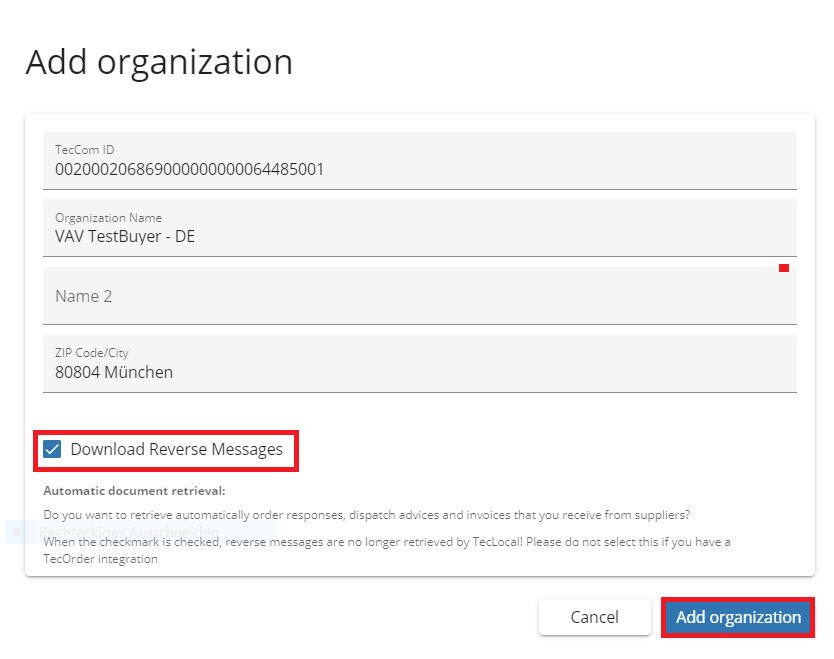Screen dimensions: 834x659
Task: Toggle the checkmark for reverse message retrieval
Action: pos(52,449)
